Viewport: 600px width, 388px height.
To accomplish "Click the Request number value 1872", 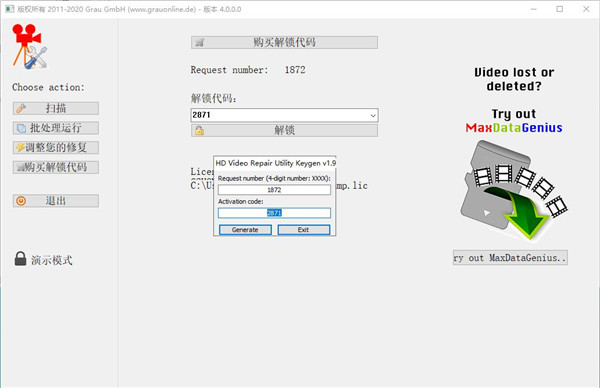I will coord(295,70).
